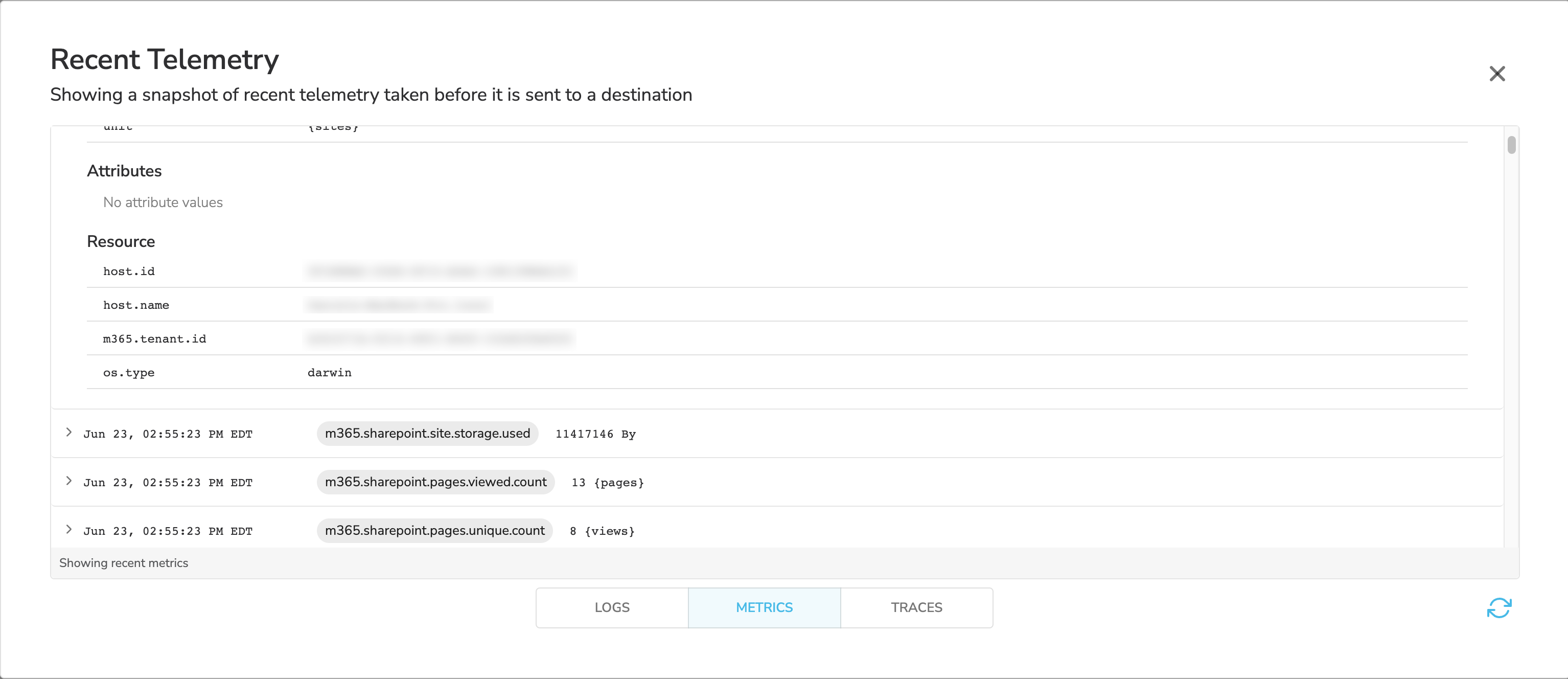This screenshot has width=1568, height=679.
Task: Switch to TRACES tab
Action: click(x=916, y=607)
